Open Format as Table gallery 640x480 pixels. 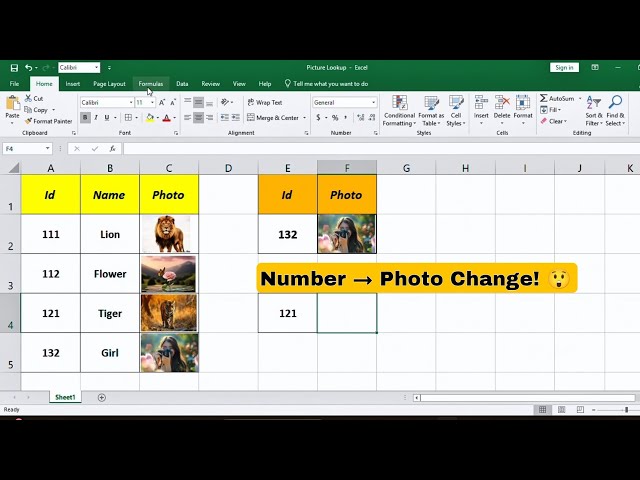click(431, 111)
